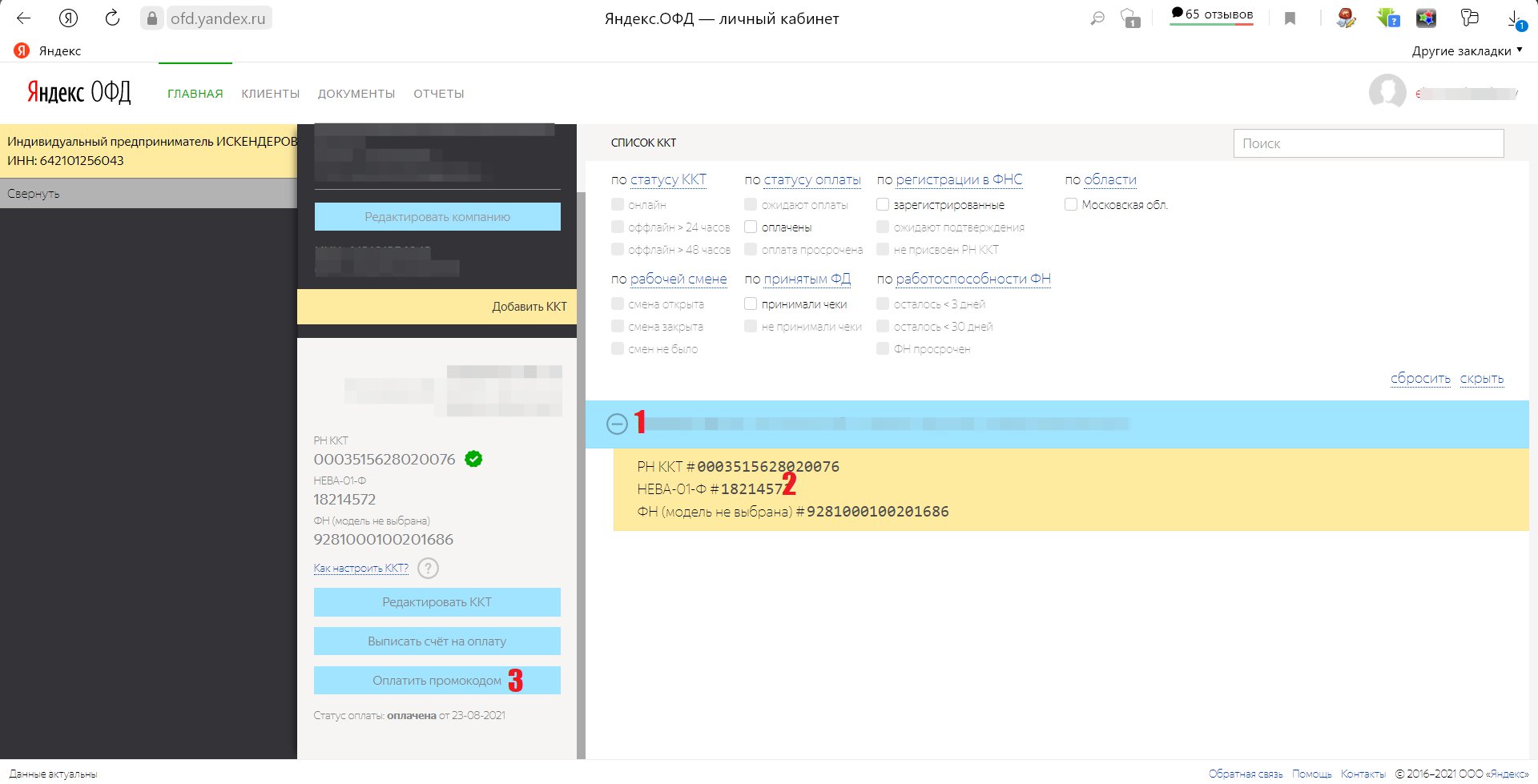
Task: Tick the ФН просрочен checkbox
Action: [883, 349]
